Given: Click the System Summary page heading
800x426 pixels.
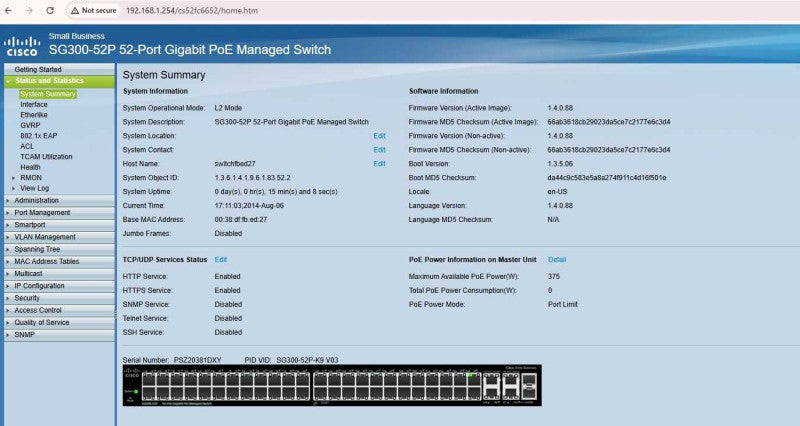Looking at the screenshot, I should click(164, 75).
